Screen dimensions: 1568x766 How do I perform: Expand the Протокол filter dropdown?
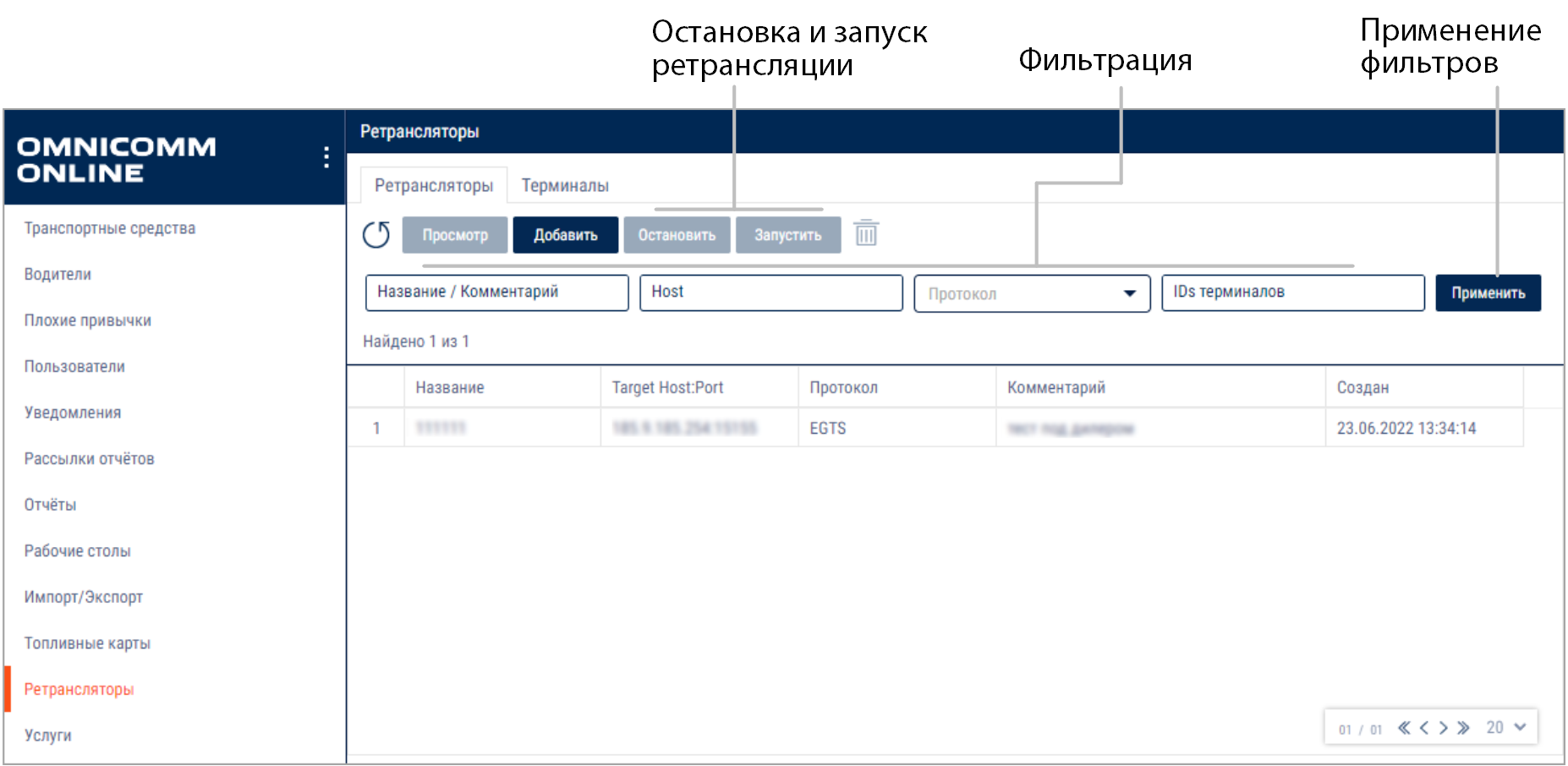[1032, 293]
